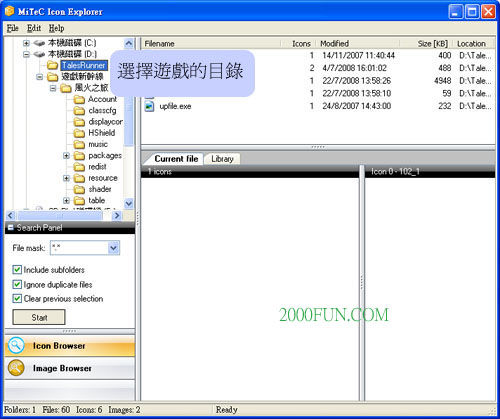Collapse the 風火之旅 folder node
500x419 pixels.
53,88
